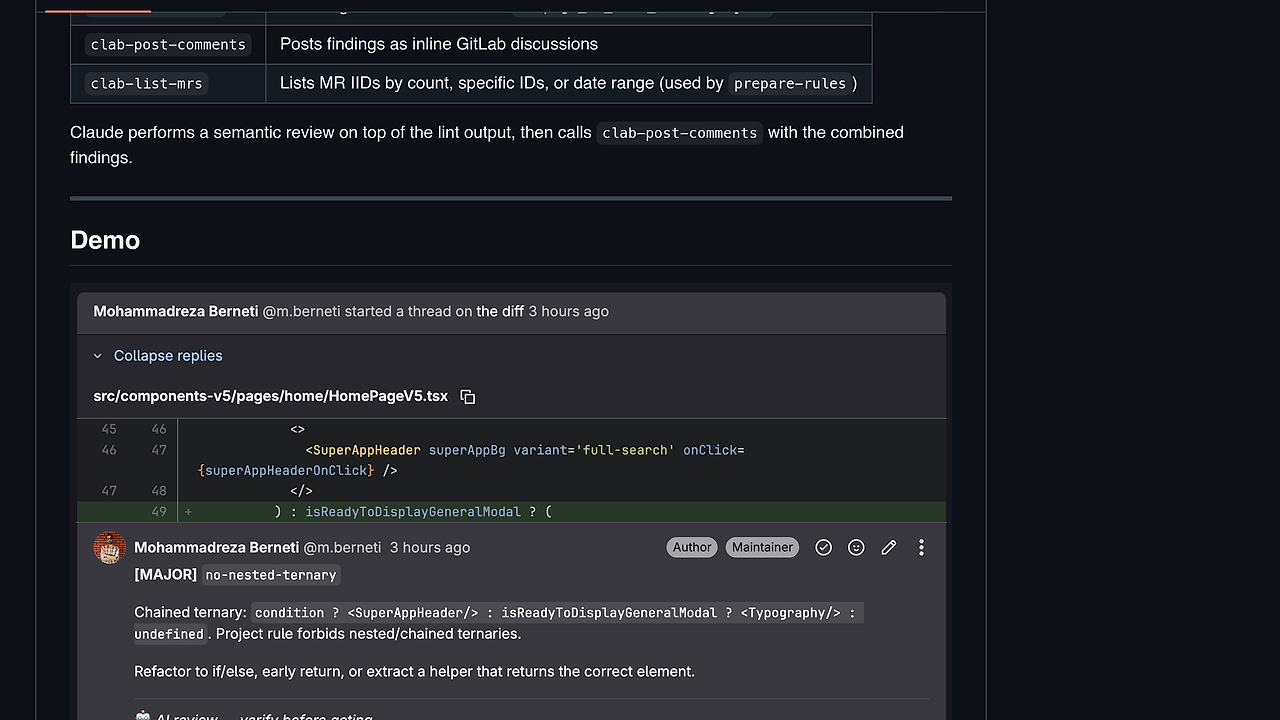The height and width of the screenshot is (720, 1280).
Task: Click 'Posts findings as inline GitLab discussions' text
Action: 439,44
